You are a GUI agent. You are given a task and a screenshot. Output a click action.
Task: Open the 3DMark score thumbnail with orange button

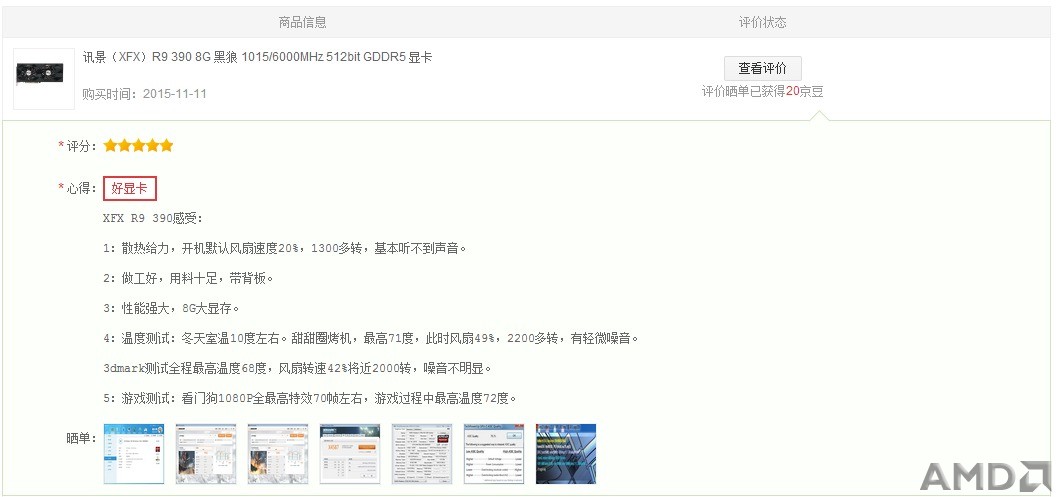tap(350, 454)
